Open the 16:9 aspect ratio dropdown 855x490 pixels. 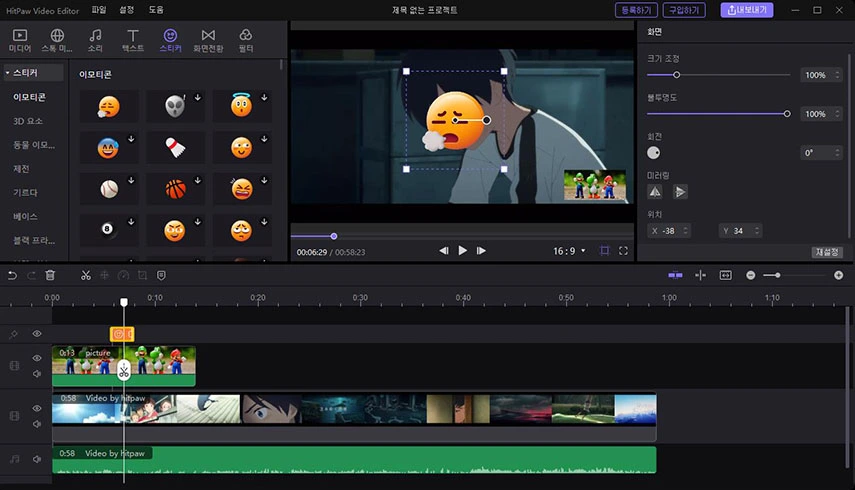569,251
